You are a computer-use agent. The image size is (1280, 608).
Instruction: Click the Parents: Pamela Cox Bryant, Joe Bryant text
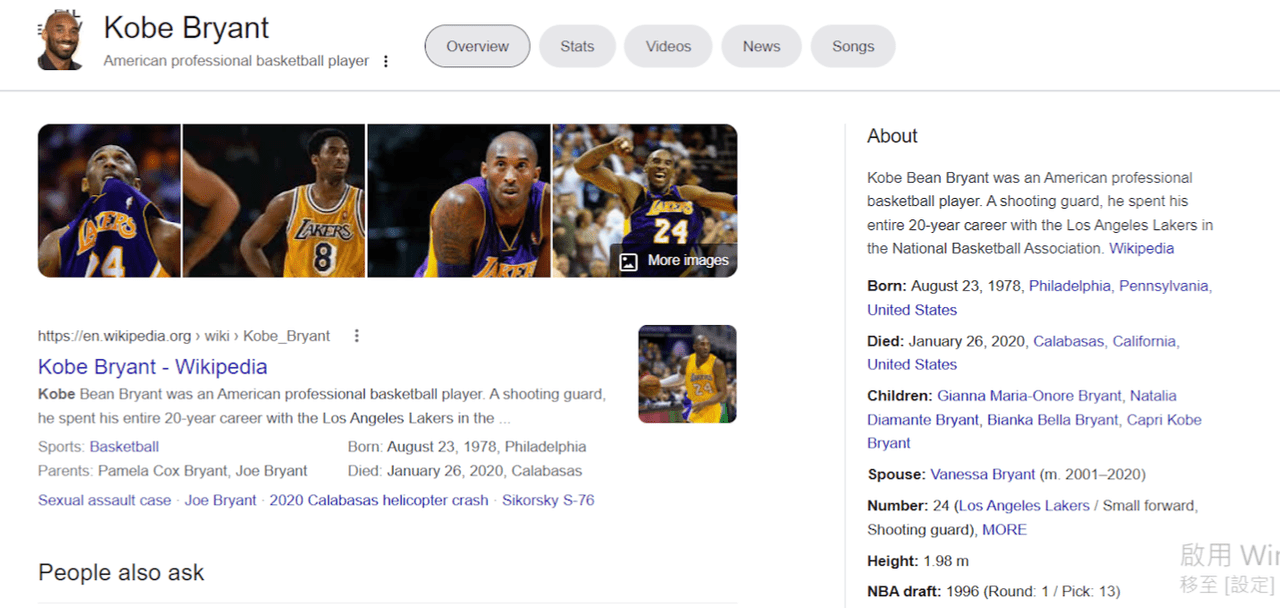(x=173, y=471)
